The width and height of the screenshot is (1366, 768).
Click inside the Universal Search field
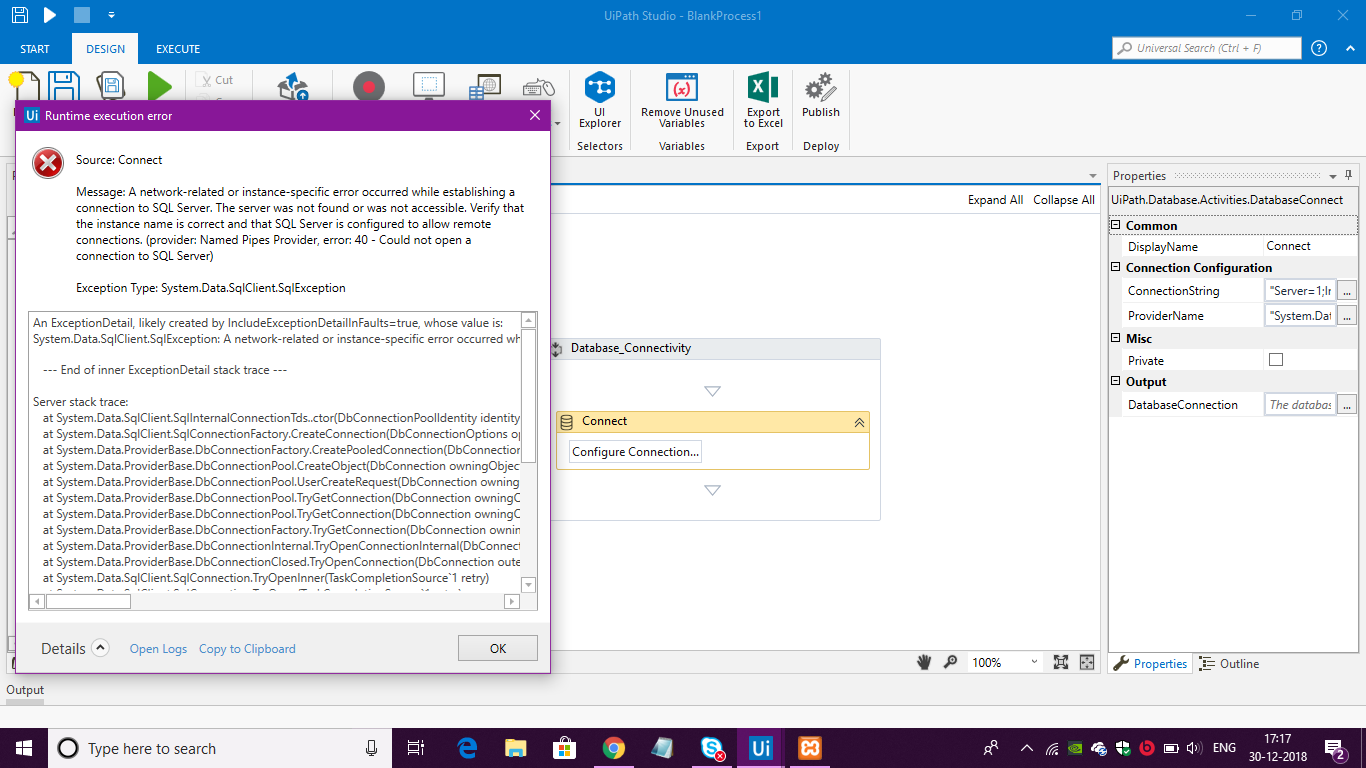(x=1205, y=47)
